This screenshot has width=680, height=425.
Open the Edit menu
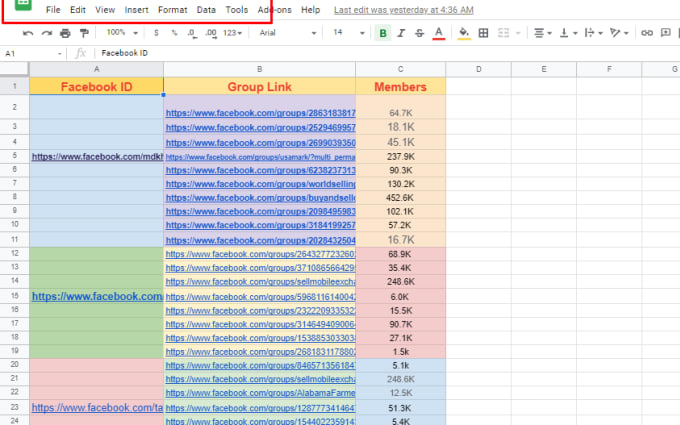click(78, 10)
